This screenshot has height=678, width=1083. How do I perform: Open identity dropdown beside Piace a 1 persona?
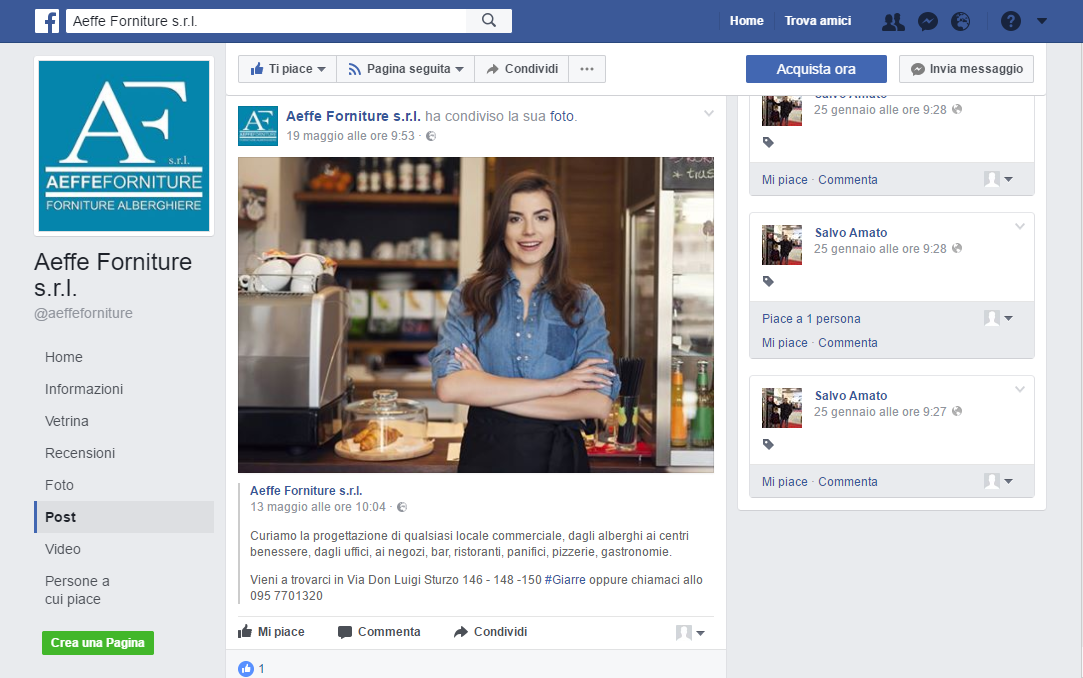click(999, 318)
